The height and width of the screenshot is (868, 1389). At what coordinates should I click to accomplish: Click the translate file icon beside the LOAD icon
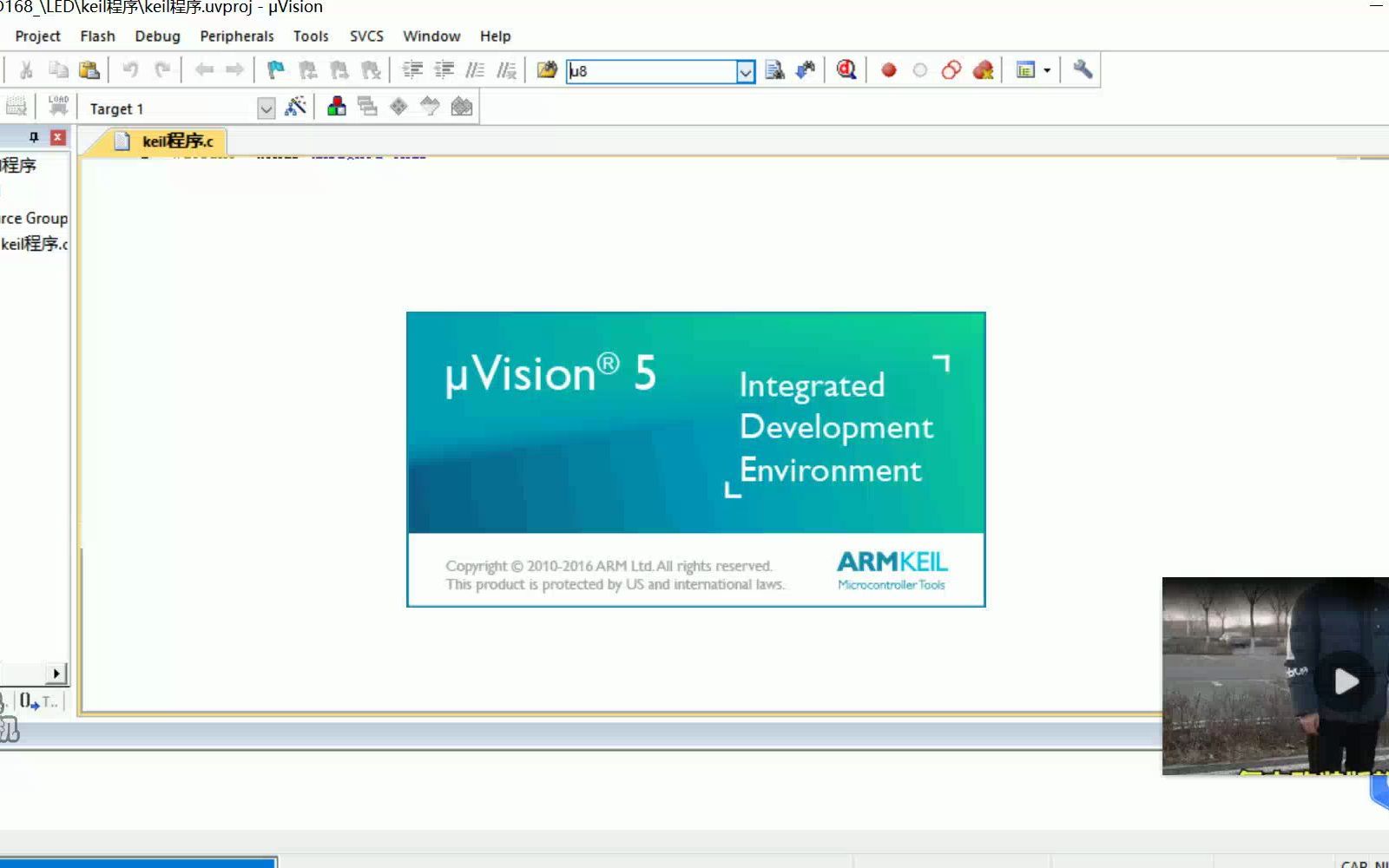point(16,107)
